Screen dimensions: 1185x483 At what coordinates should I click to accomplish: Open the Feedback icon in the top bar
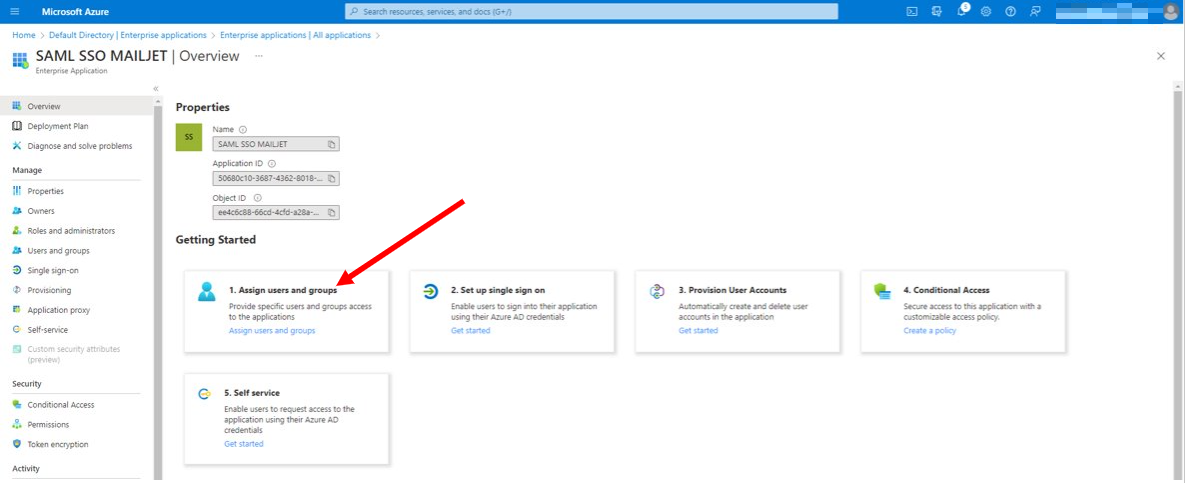[1035, 11]
